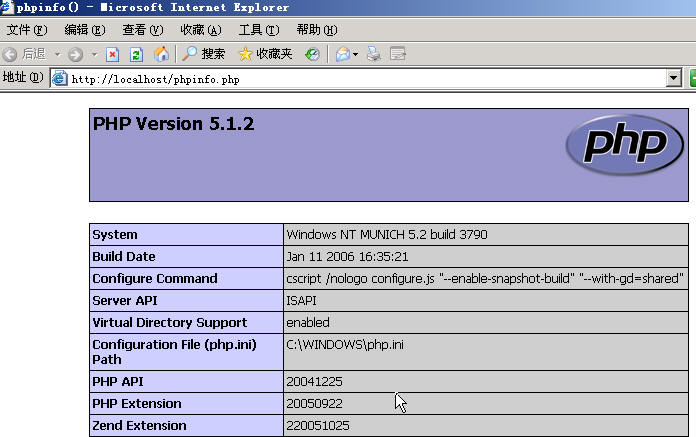This screenshot has width=696, height=437.
Task: Click the 'PHP API' row label
Action: click(118, 382)
